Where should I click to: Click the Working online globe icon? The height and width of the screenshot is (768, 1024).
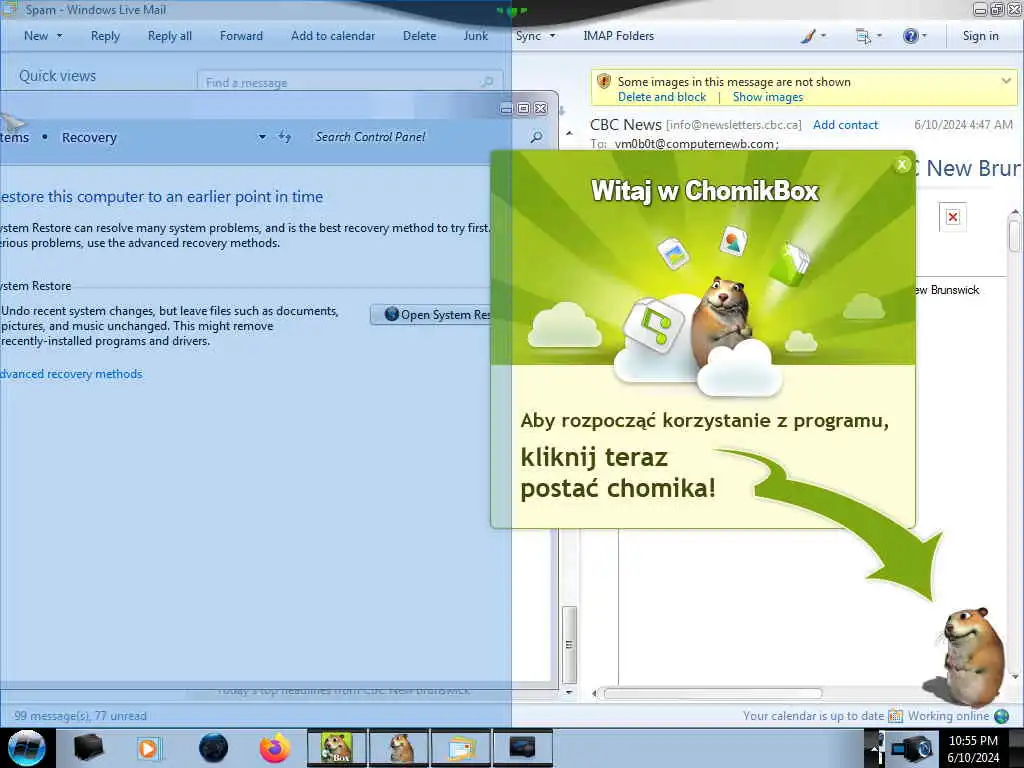[1001, 716]
